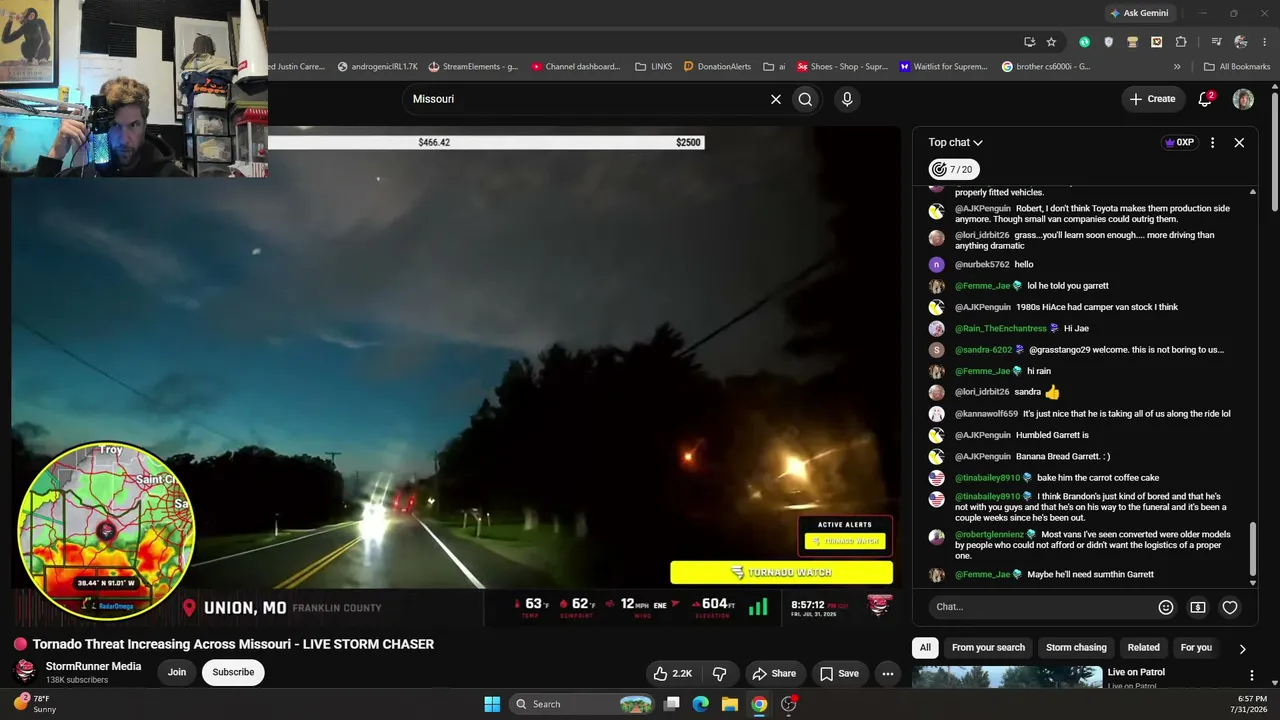Viewport: 1280px width, 720px height.
Task: Open the All Bookmarks folder
Action: click(1237, 67)
